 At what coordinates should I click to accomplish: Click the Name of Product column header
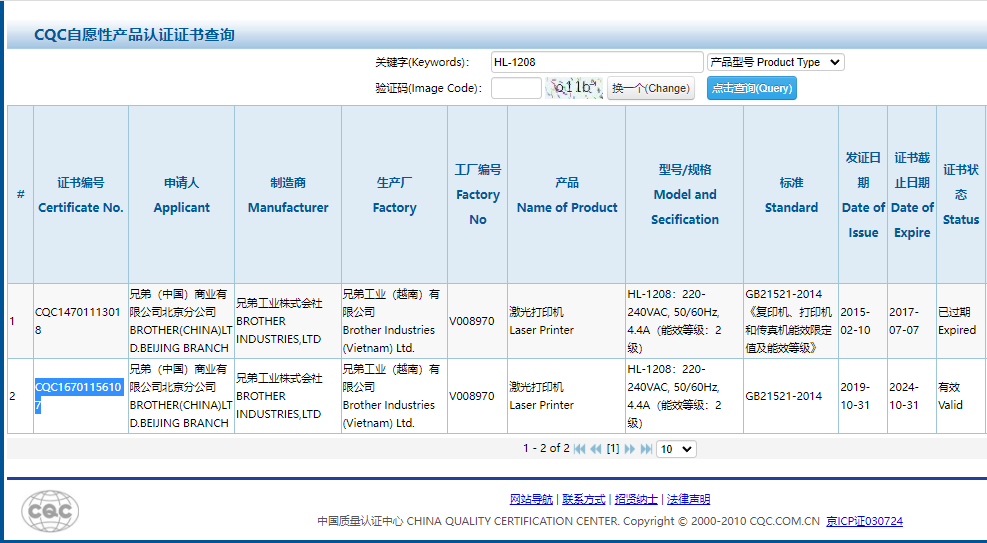click(x=567, y=195)
